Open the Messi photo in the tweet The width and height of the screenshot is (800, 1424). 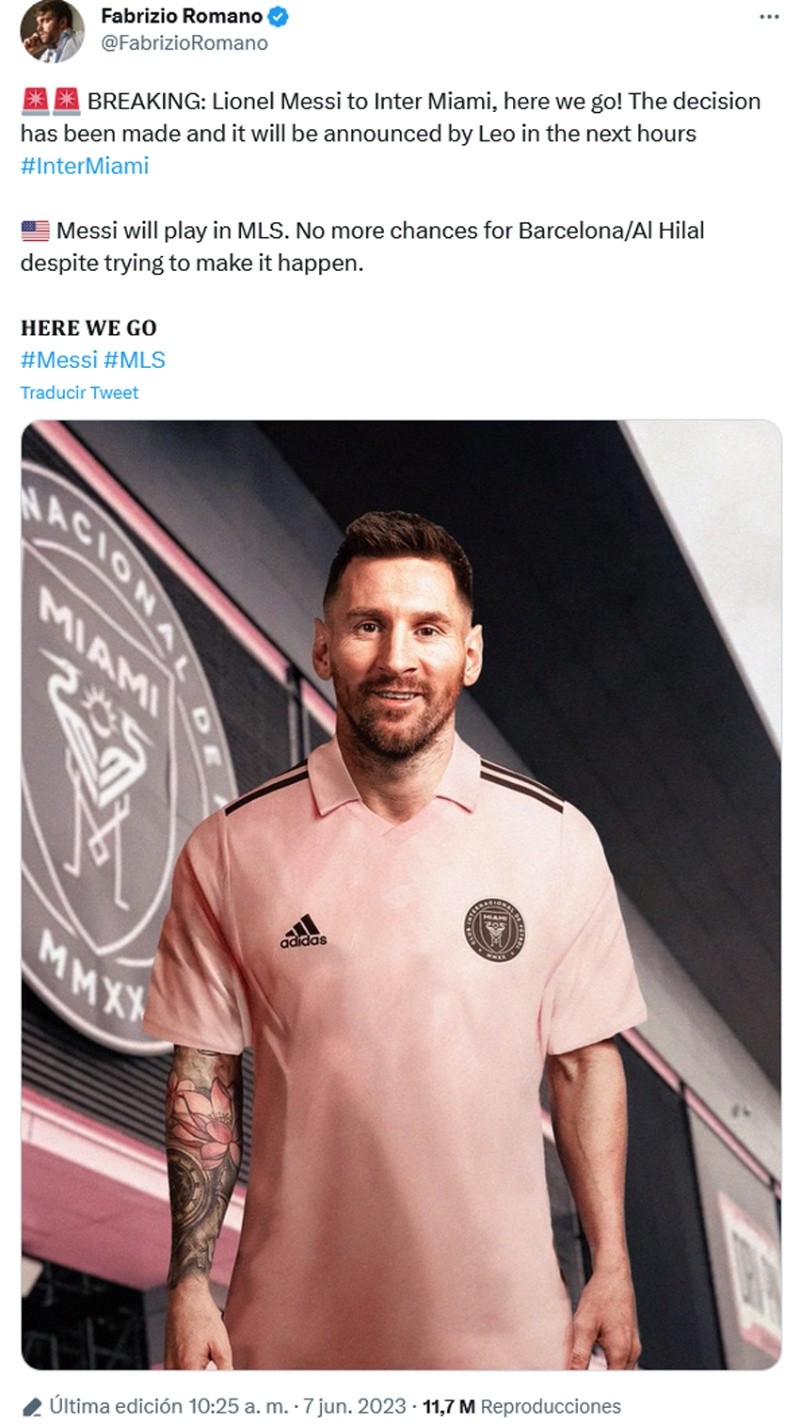401,895
